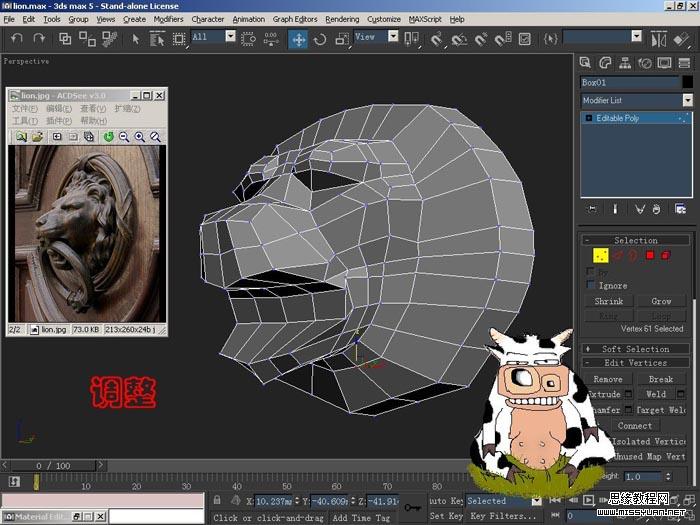
Task: Open the named selection sets dropdown
Action: pyautogui.click(x=637, y=36)
